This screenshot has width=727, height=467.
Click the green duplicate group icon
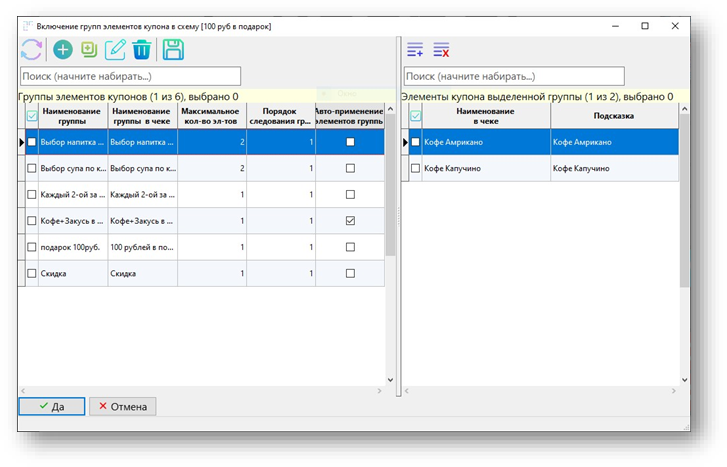[x=90, y=50]
